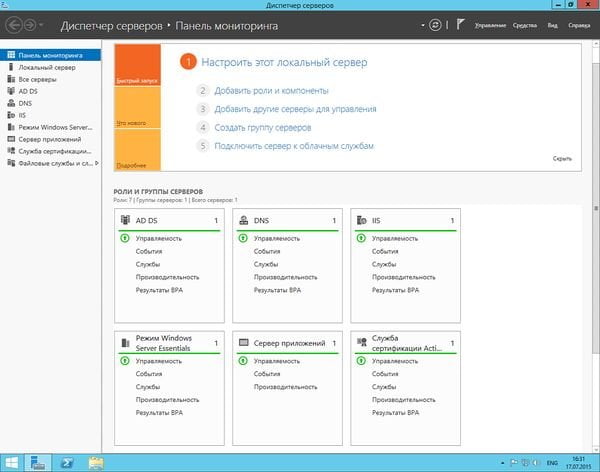Click the back navigation arrow
The height and width of the screenshot is (472, 600).
click(x=13, y=25)
